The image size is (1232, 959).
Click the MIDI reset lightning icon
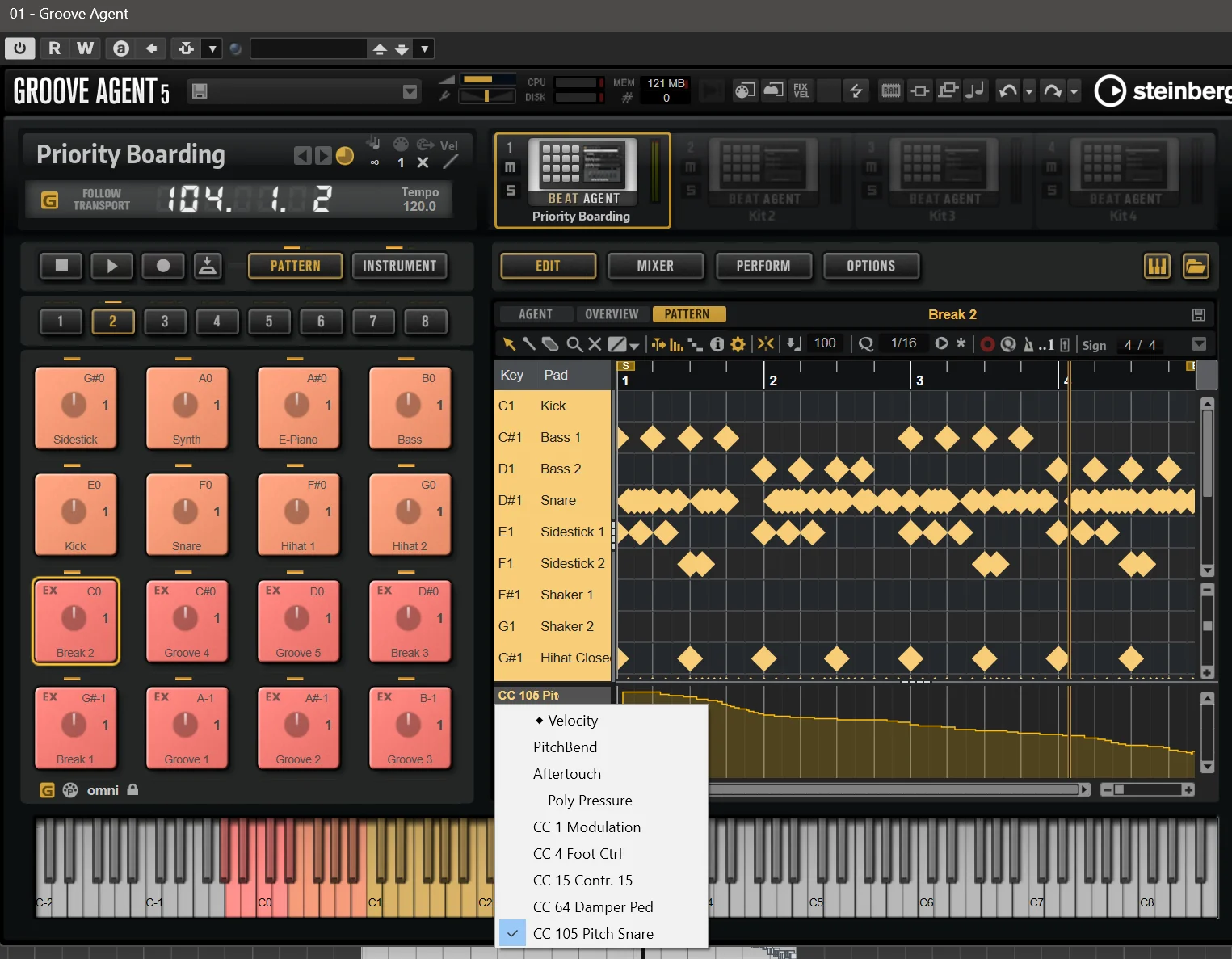pyautogui.click(x=856, y=90)
